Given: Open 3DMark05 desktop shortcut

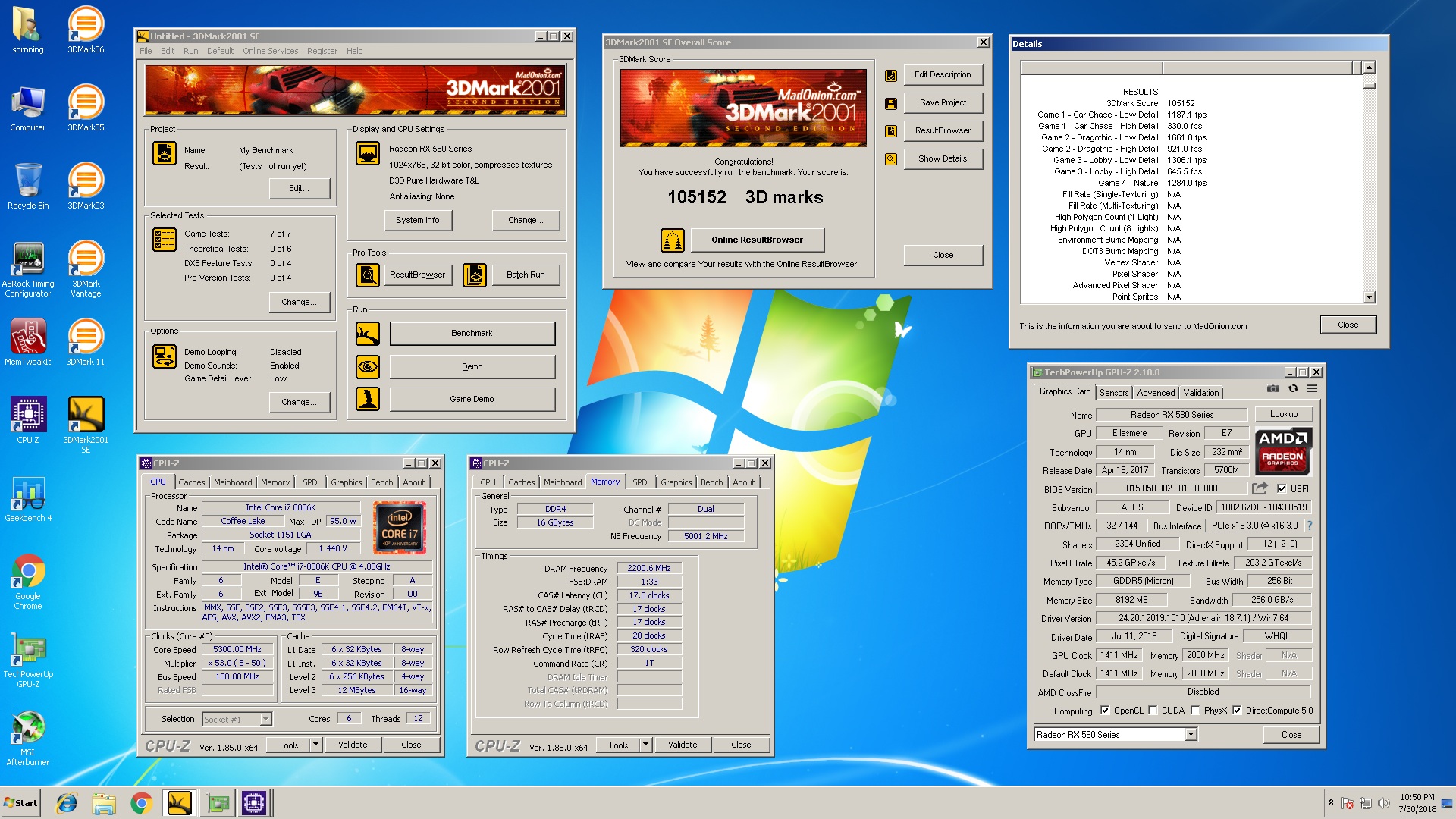Looking at the screenshot, I should pyautogui.click(x=86, y=108).
